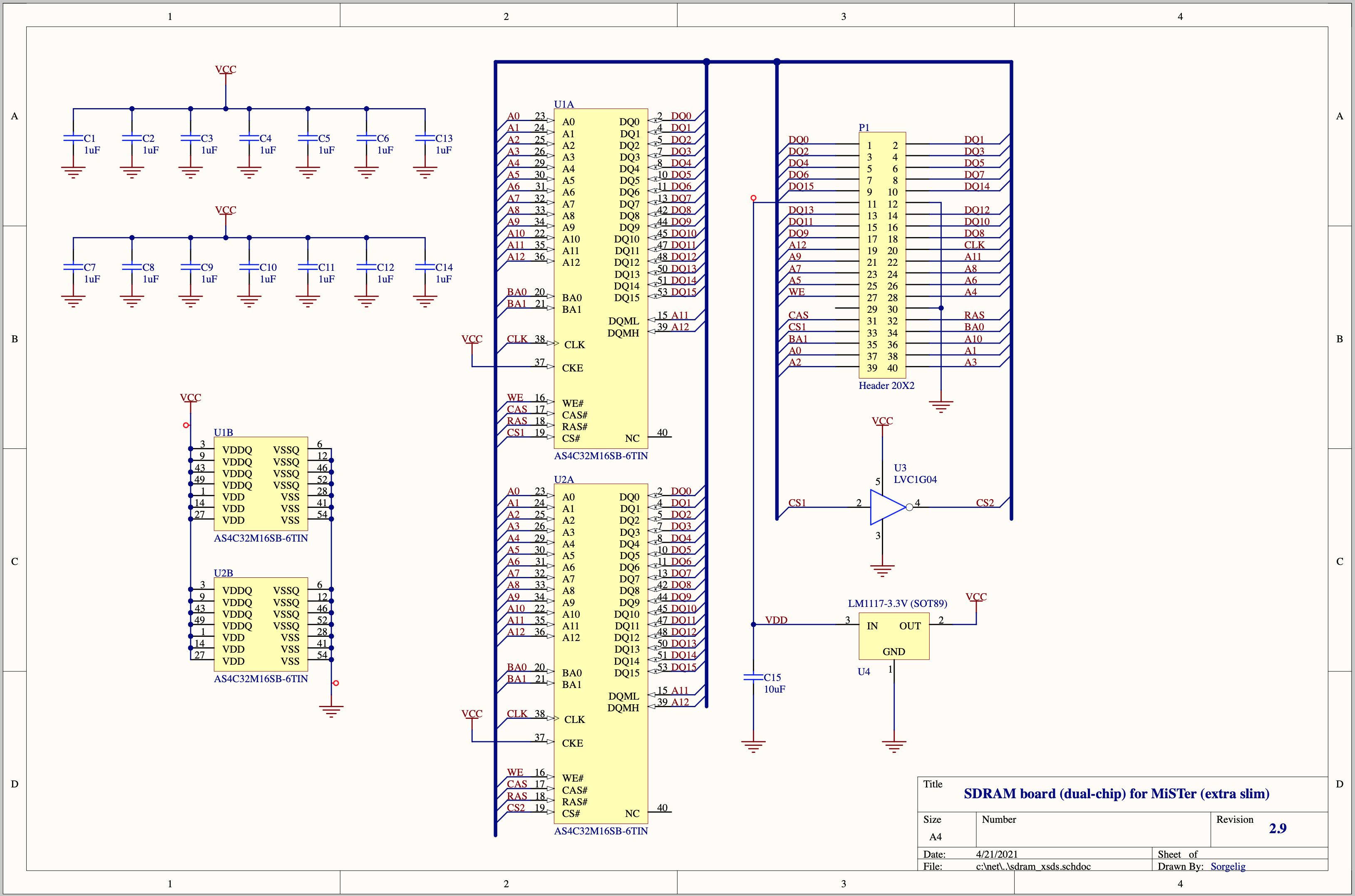Click the C1 capacitor designator
Viewport: 1355px width, 896px height.
pos(90,138)
